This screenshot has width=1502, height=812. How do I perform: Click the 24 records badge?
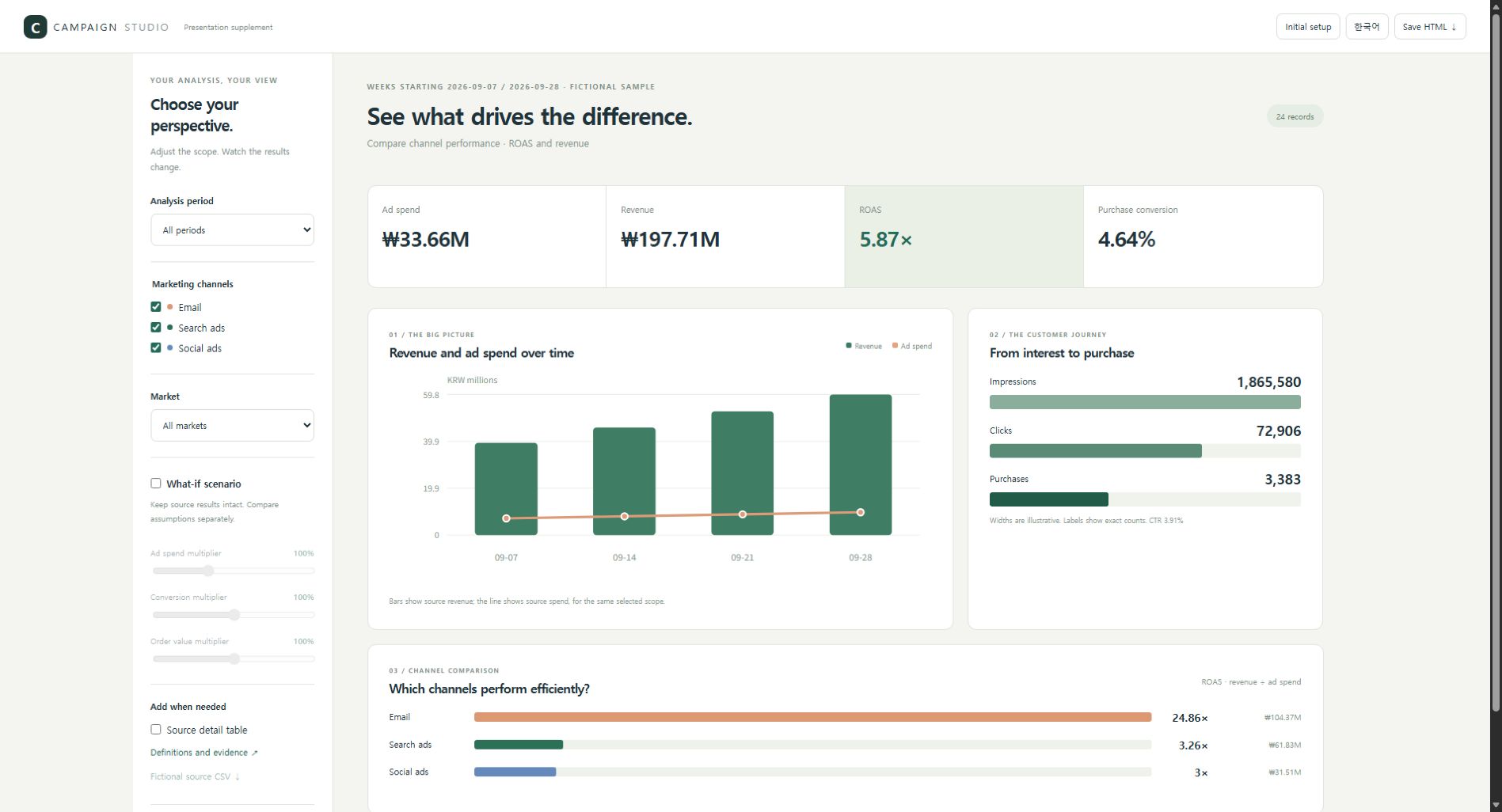click(x=1295, y=116)
